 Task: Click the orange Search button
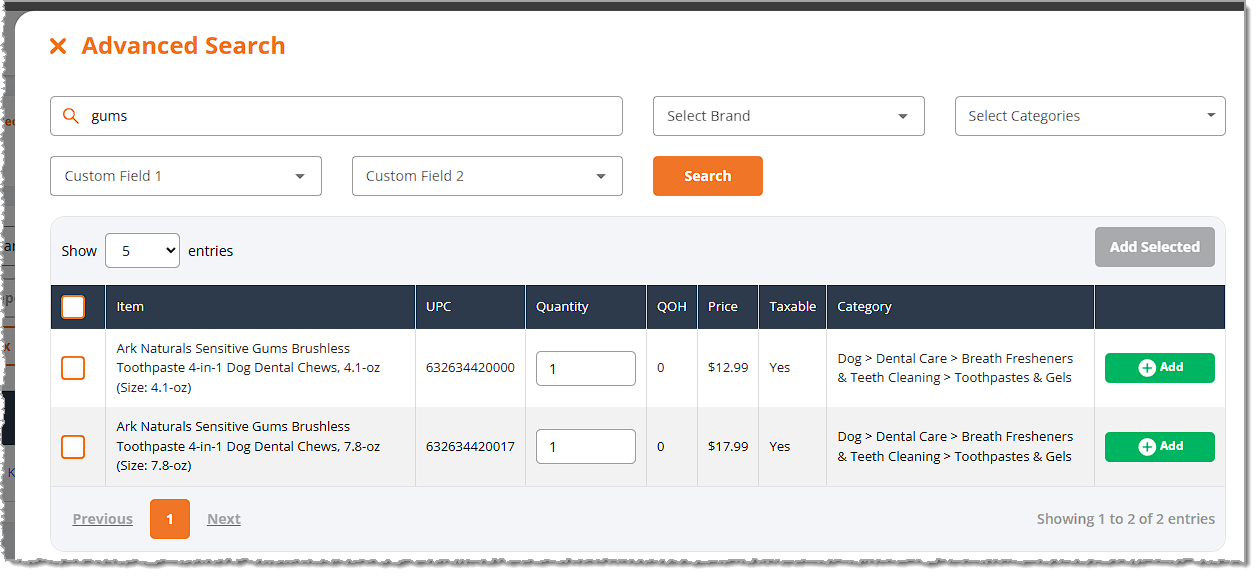(x=708, y=176)
